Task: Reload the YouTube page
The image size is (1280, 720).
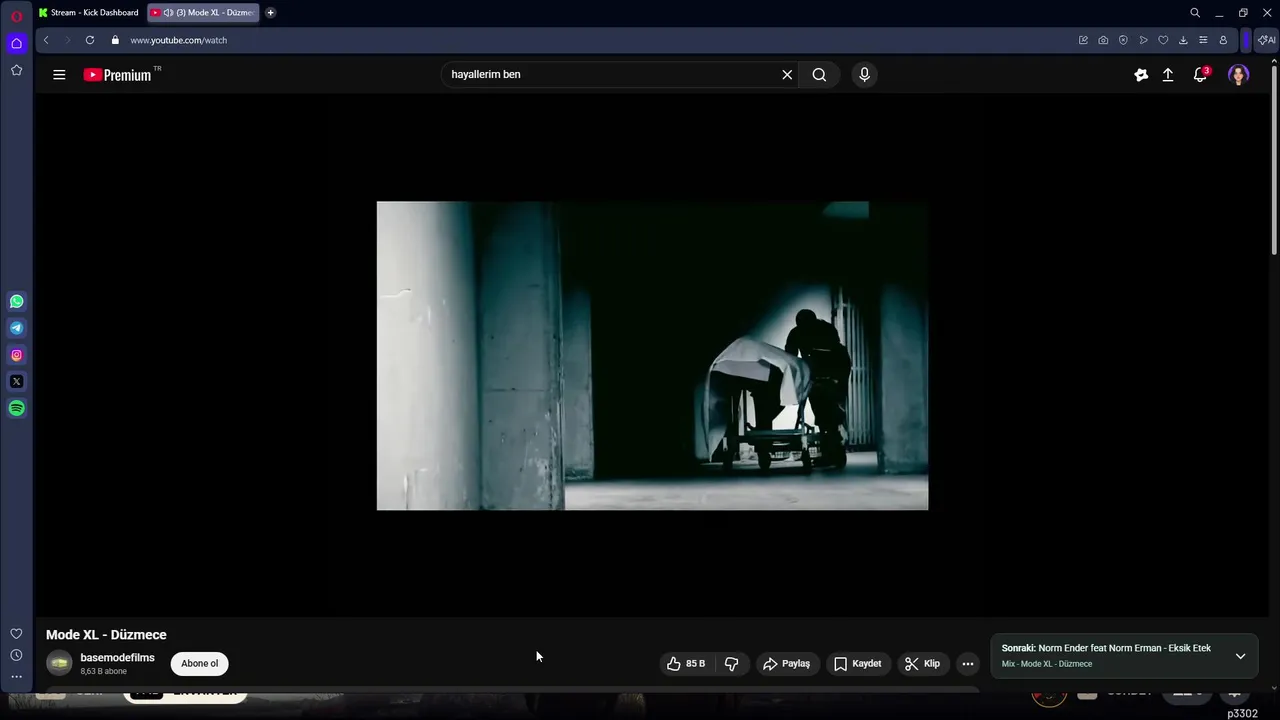Action: click(x=90, y=40)
